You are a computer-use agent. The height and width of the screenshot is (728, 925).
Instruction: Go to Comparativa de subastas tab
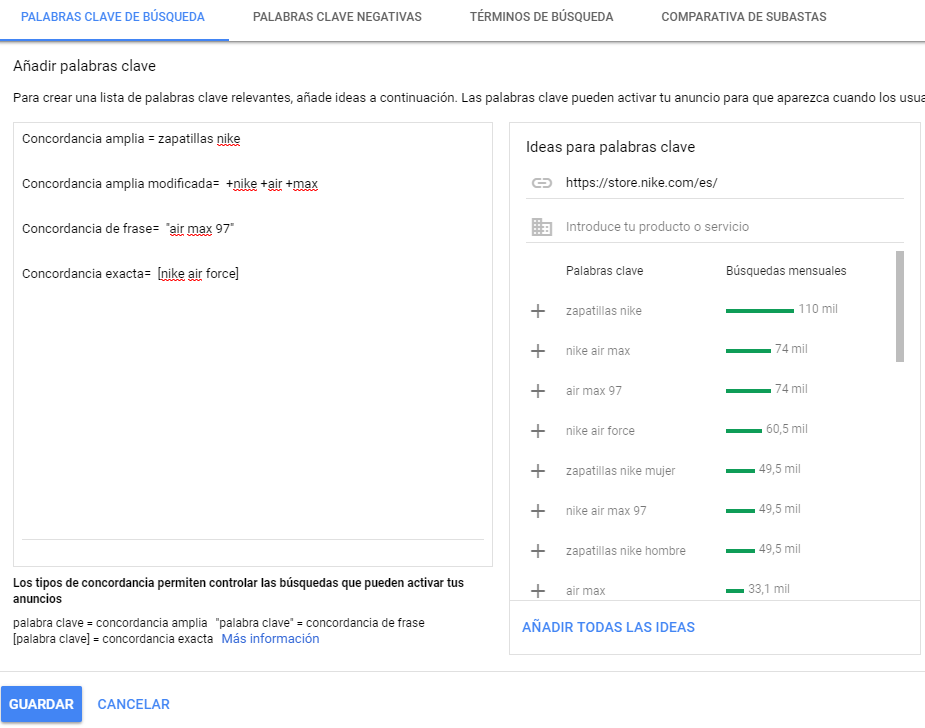pos(743,17)
